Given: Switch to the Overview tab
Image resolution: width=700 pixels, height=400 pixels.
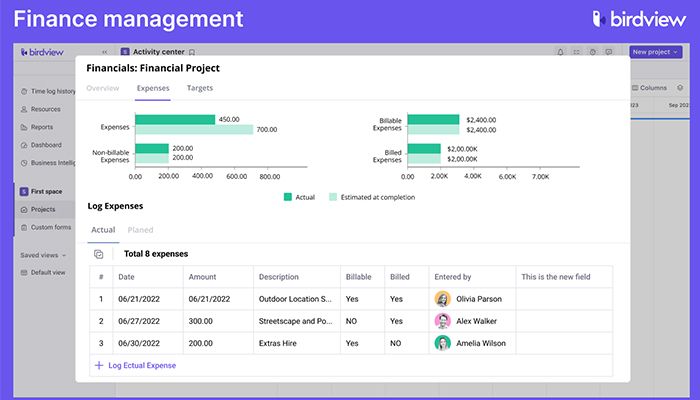Looking at the screenshot, I should [x=103, y=88].
